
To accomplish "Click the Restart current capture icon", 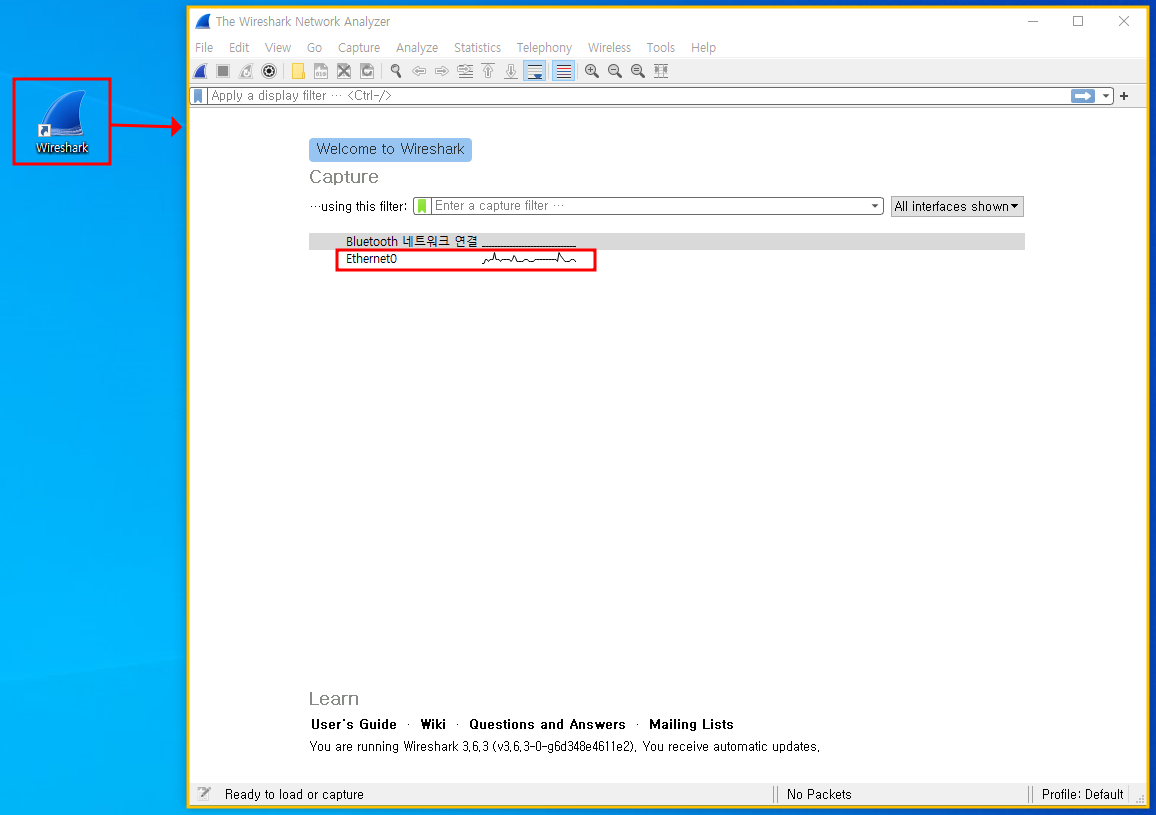I will [x=246, y=72].
